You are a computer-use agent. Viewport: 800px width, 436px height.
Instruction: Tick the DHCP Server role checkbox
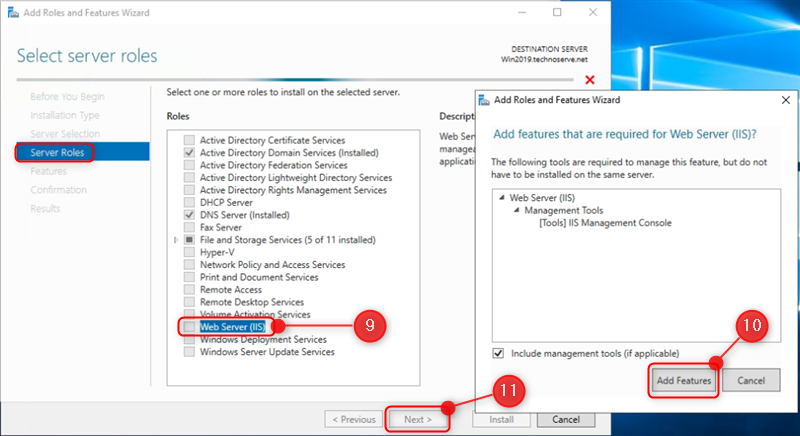tap(189, 202)
